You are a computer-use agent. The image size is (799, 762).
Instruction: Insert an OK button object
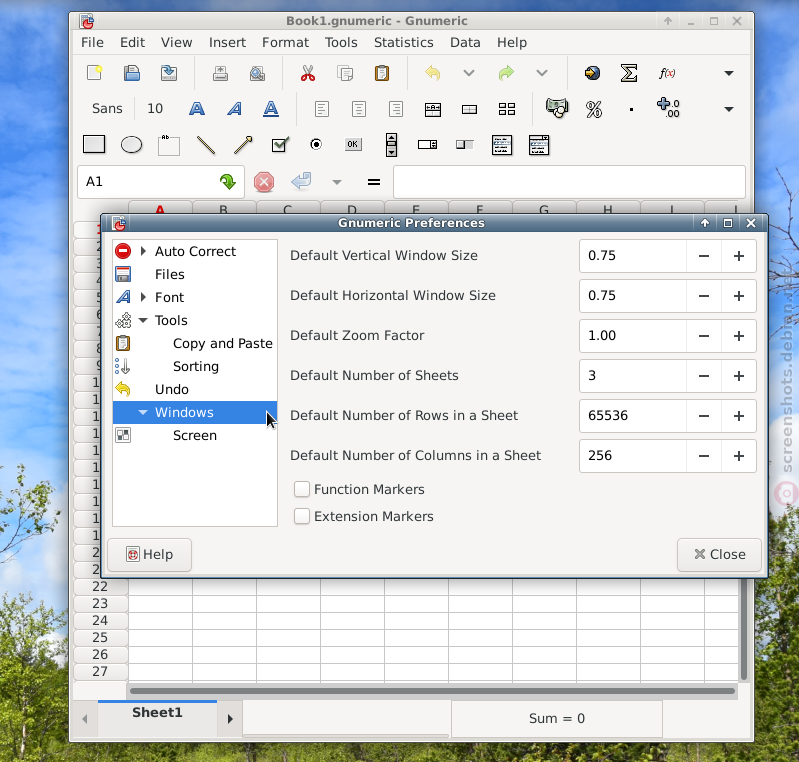pyautogui.click(x=353, y=144)
